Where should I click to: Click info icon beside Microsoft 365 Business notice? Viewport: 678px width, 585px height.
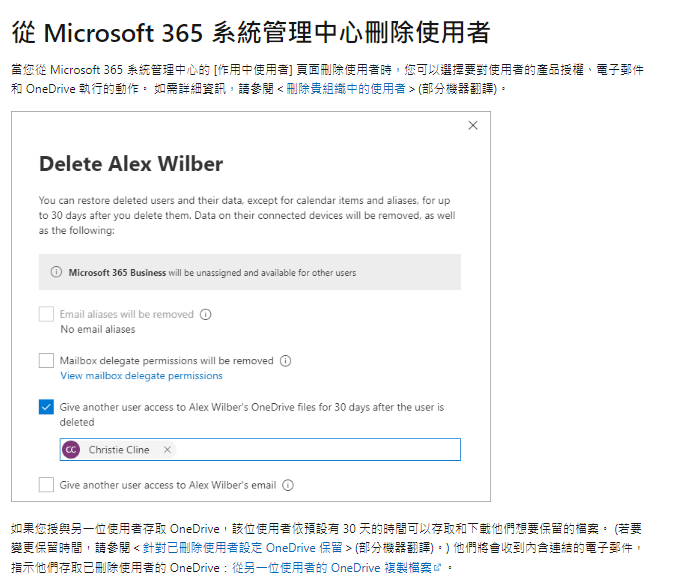click(x=56, y=272)
